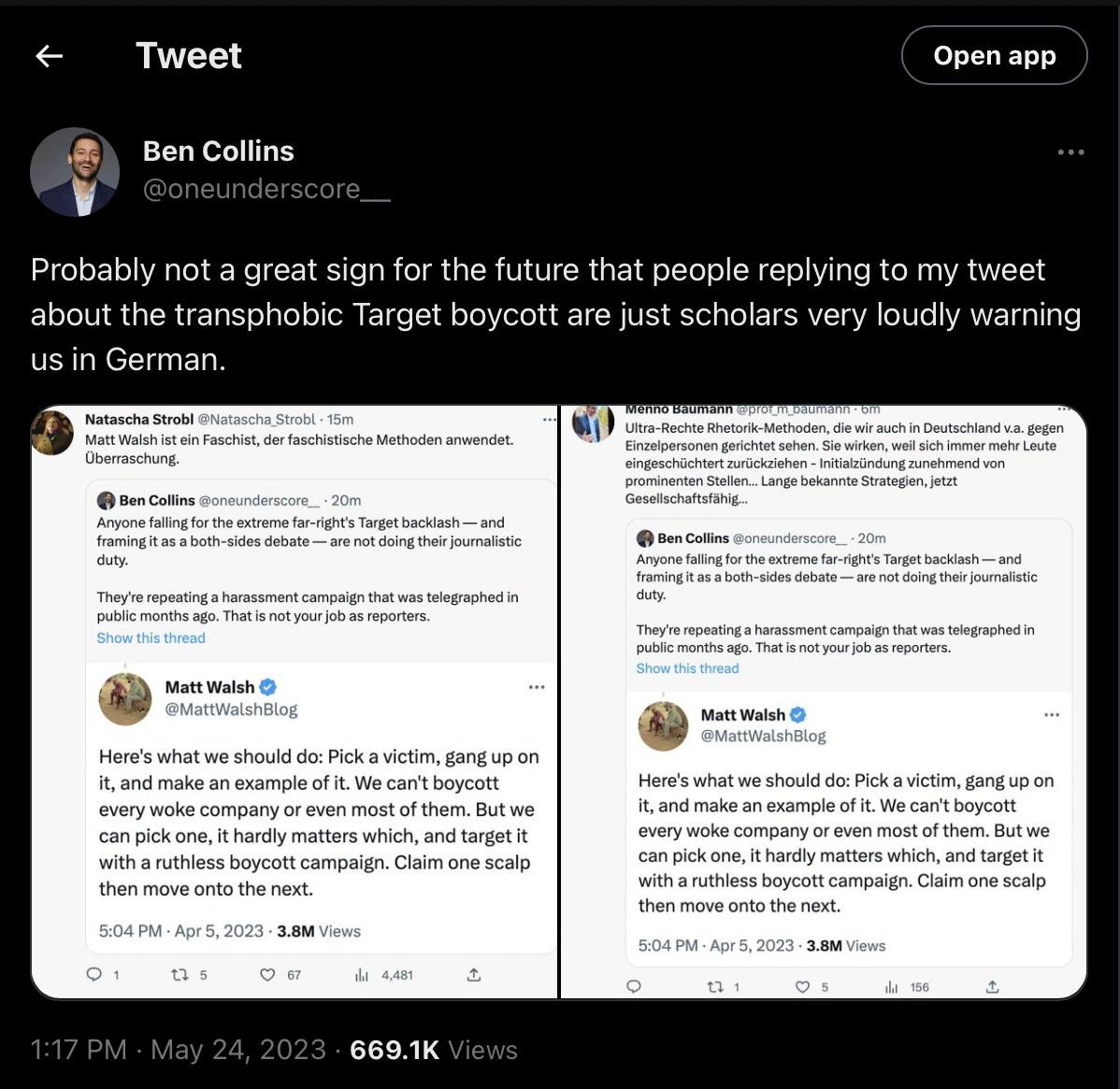Viewport: 1120px width, 1089px height.
Task: Click the back arrow icon
Action: pyautogui.click(x=49, y=56)
